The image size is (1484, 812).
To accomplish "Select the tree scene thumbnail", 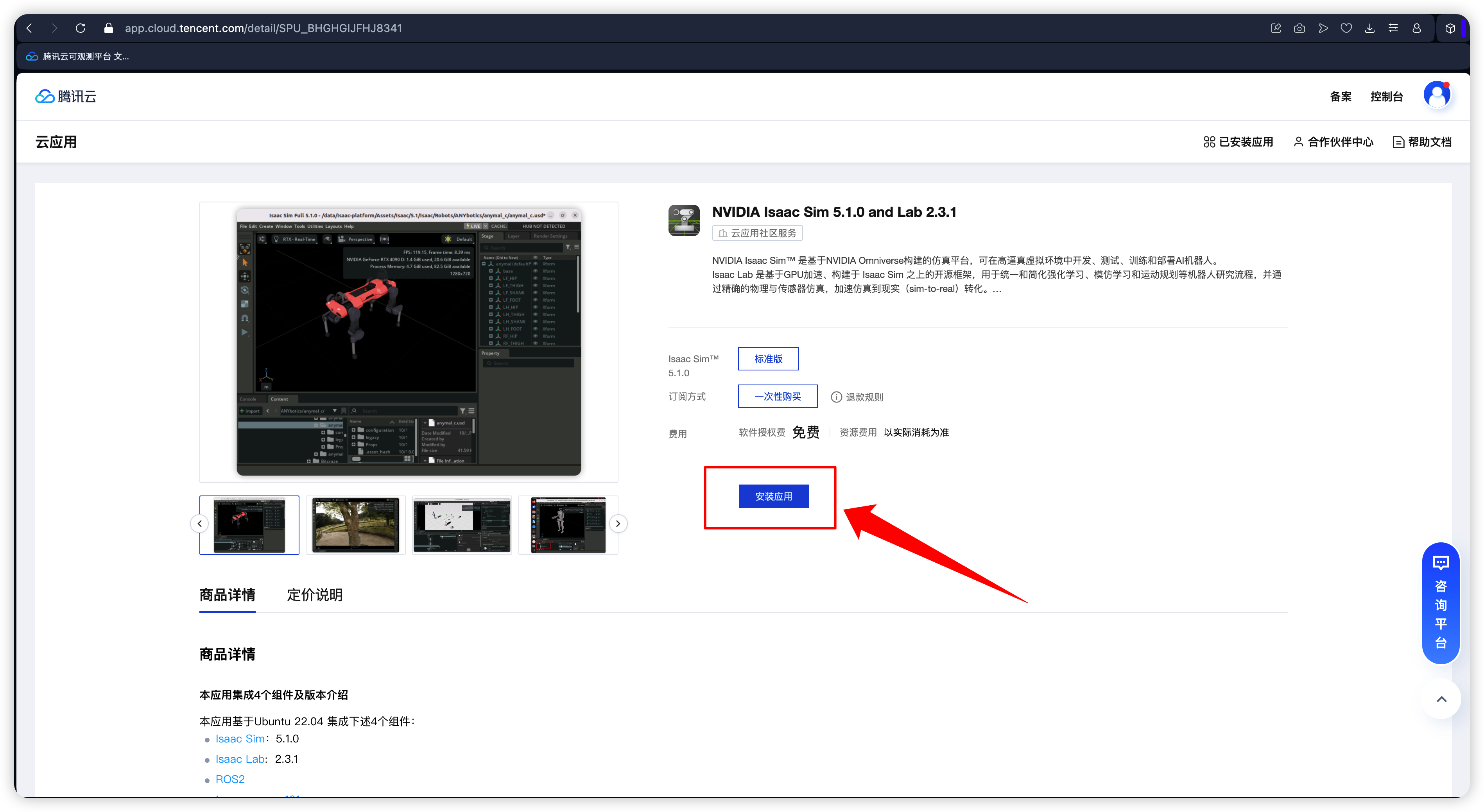I will [x=355, y=525].
